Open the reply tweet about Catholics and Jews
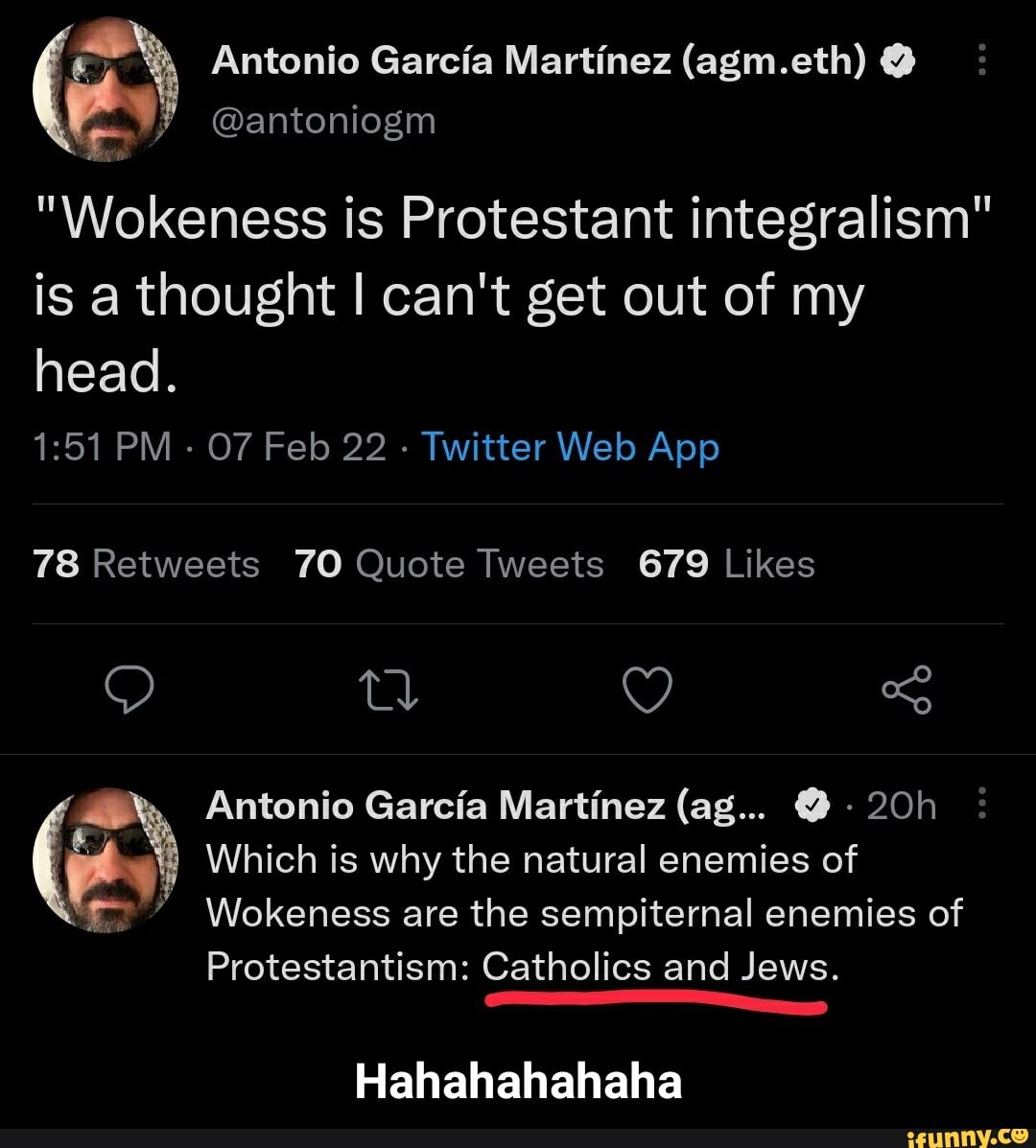Screen dimensions: 1036x1148 (583, 912)
